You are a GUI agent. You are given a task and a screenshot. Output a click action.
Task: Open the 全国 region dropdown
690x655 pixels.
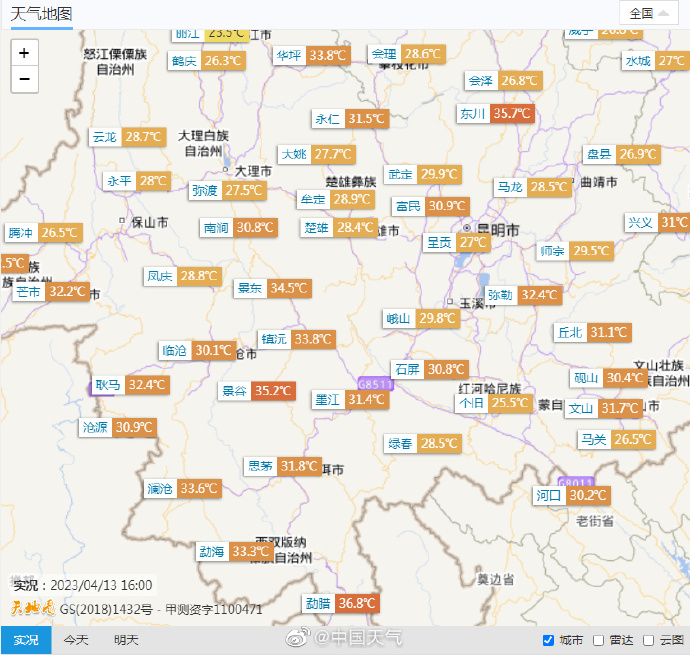click(x=647, y=13)
